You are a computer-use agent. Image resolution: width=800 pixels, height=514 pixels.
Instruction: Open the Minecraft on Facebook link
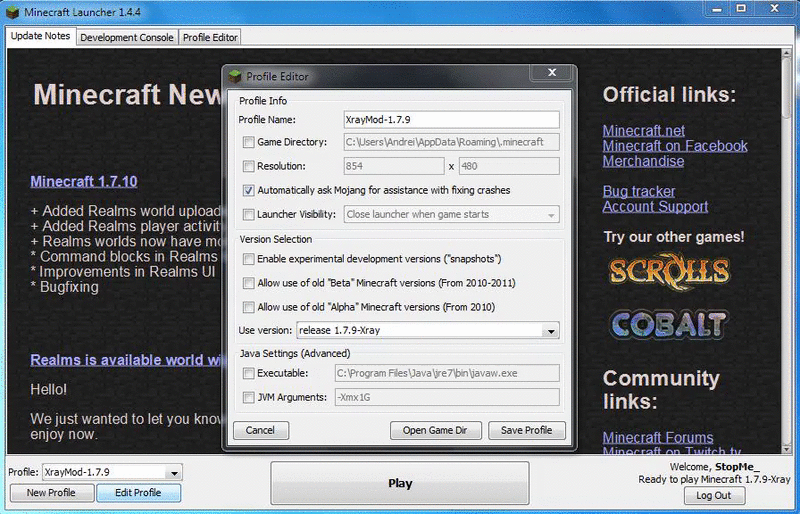tap(675, 146)
